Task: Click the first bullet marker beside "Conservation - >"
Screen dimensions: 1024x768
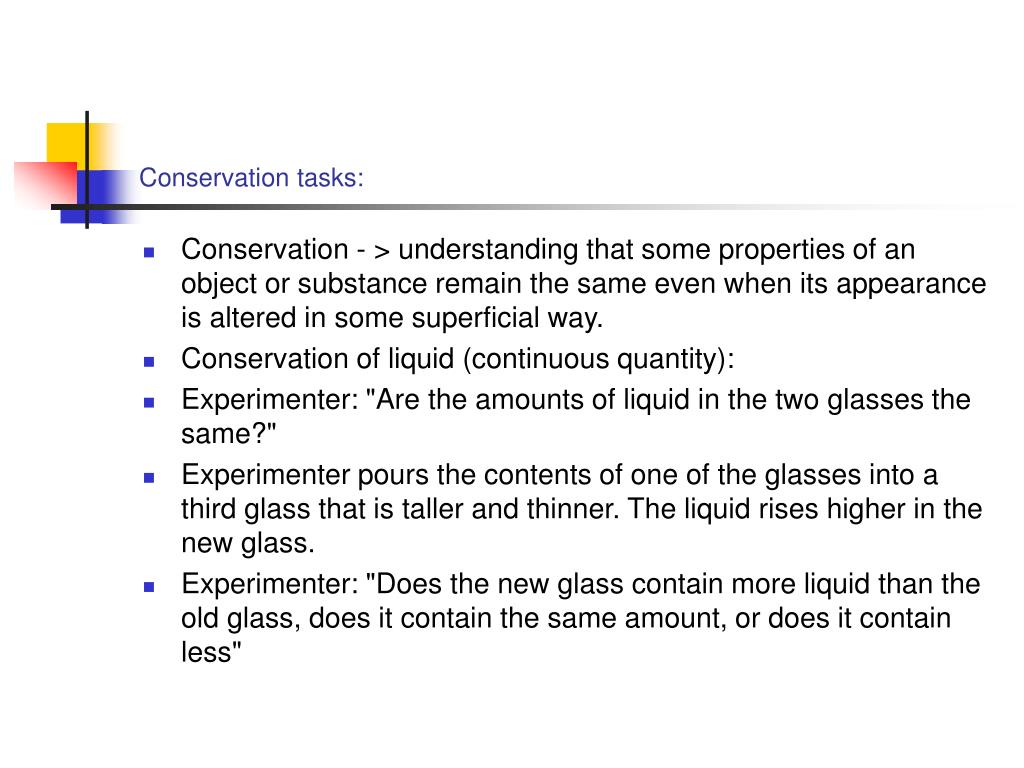Action: [x=149, y=252]
